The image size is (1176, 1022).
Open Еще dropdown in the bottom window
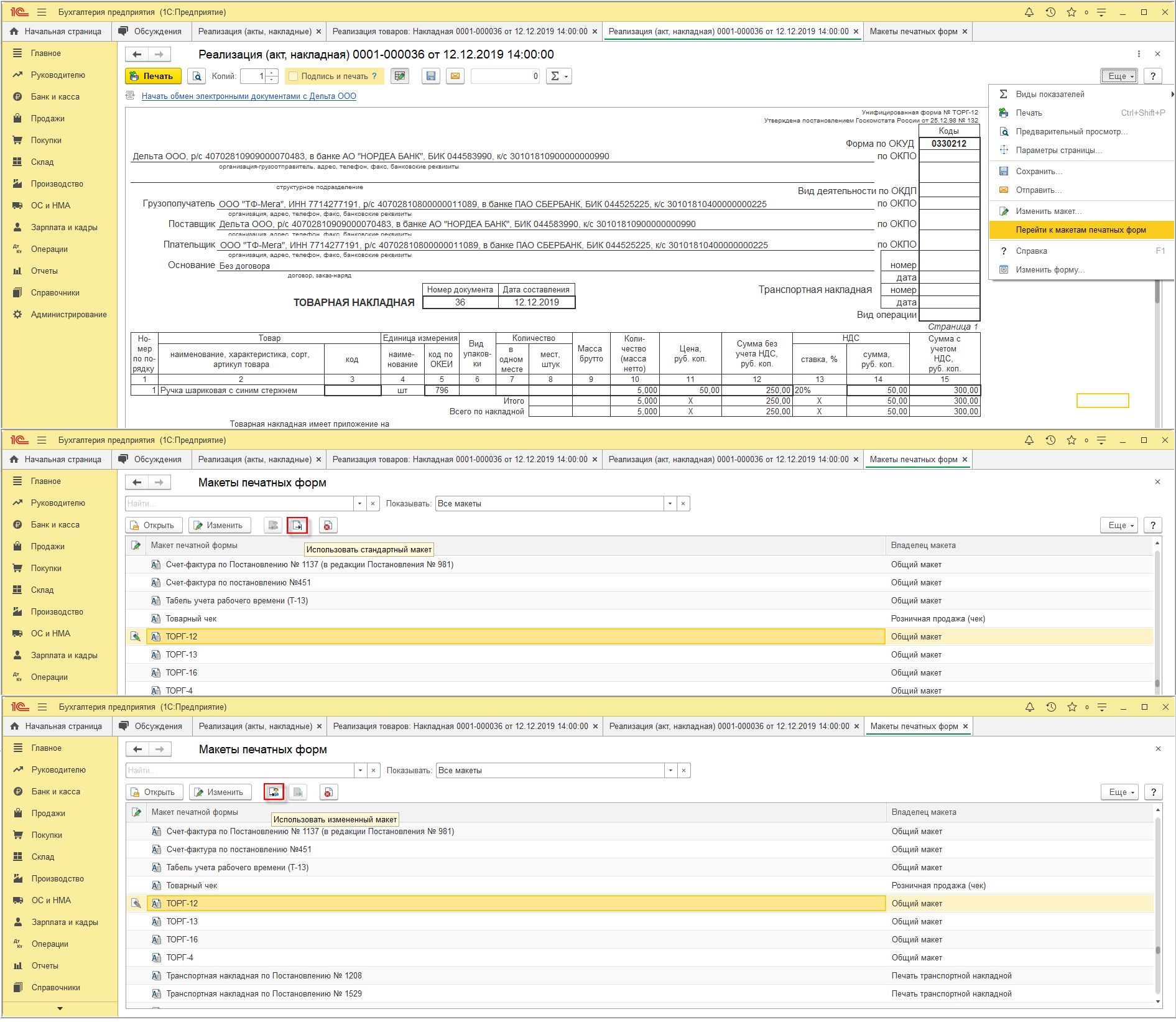click(1119, 792)
